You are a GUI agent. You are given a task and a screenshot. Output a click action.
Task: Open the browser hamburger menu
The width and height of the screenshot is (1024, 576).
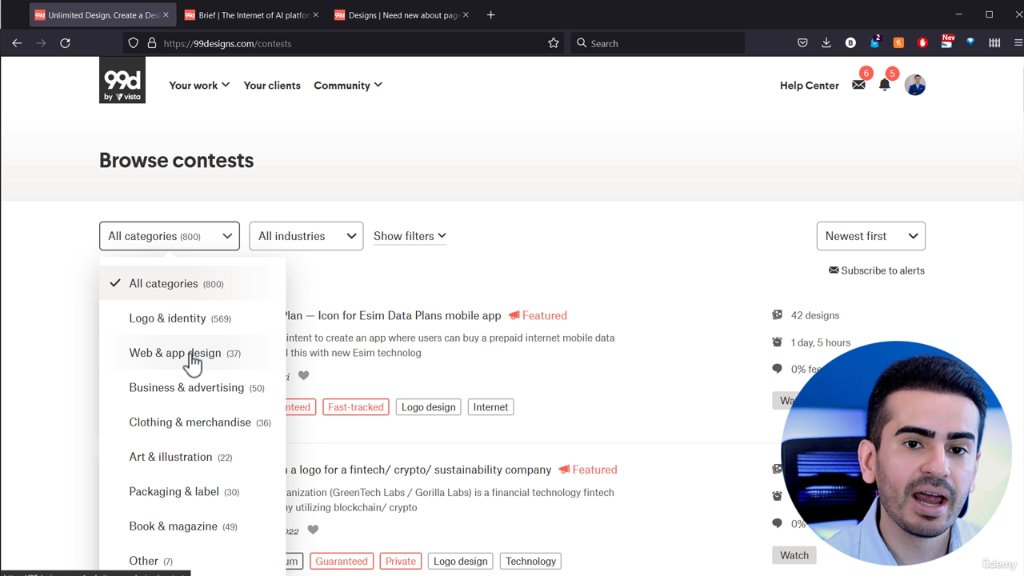point(1017,43)
